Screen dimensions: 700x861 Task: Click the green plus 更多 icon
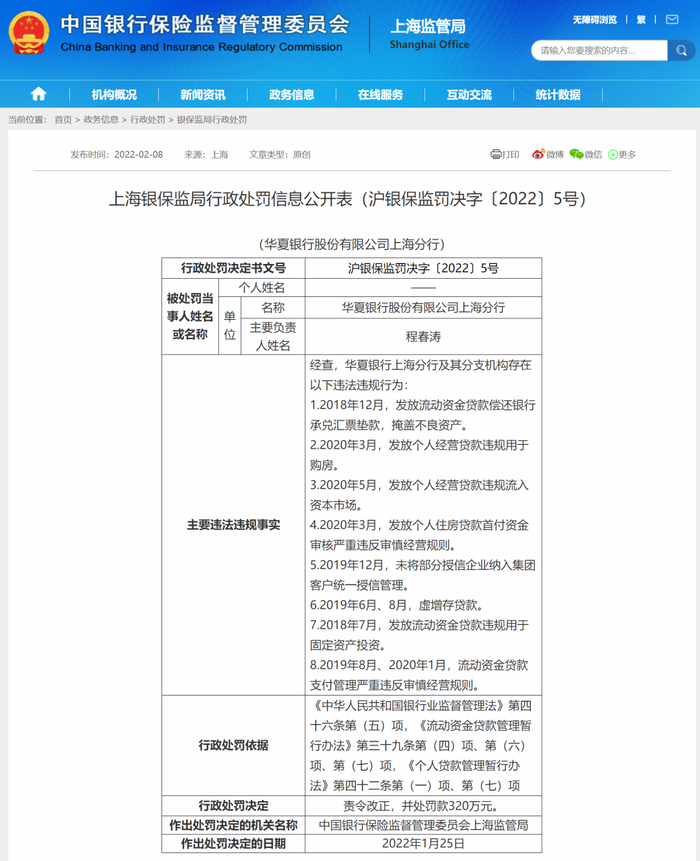[x=622, y=155]
